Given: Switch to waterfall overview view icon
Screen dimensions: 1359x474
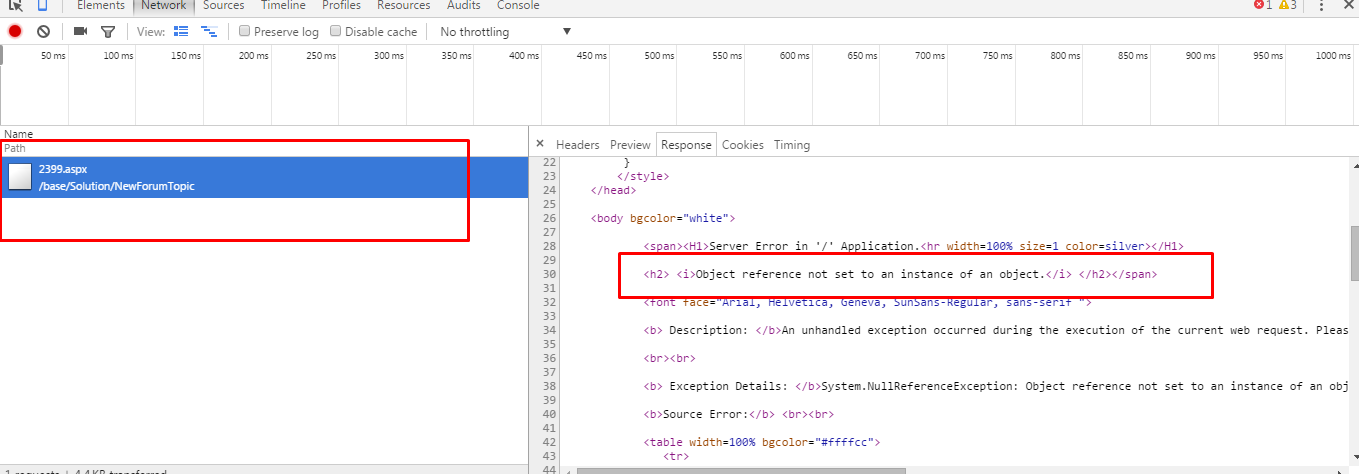Looking at the screenshot, I should click(x=209, y=32).
